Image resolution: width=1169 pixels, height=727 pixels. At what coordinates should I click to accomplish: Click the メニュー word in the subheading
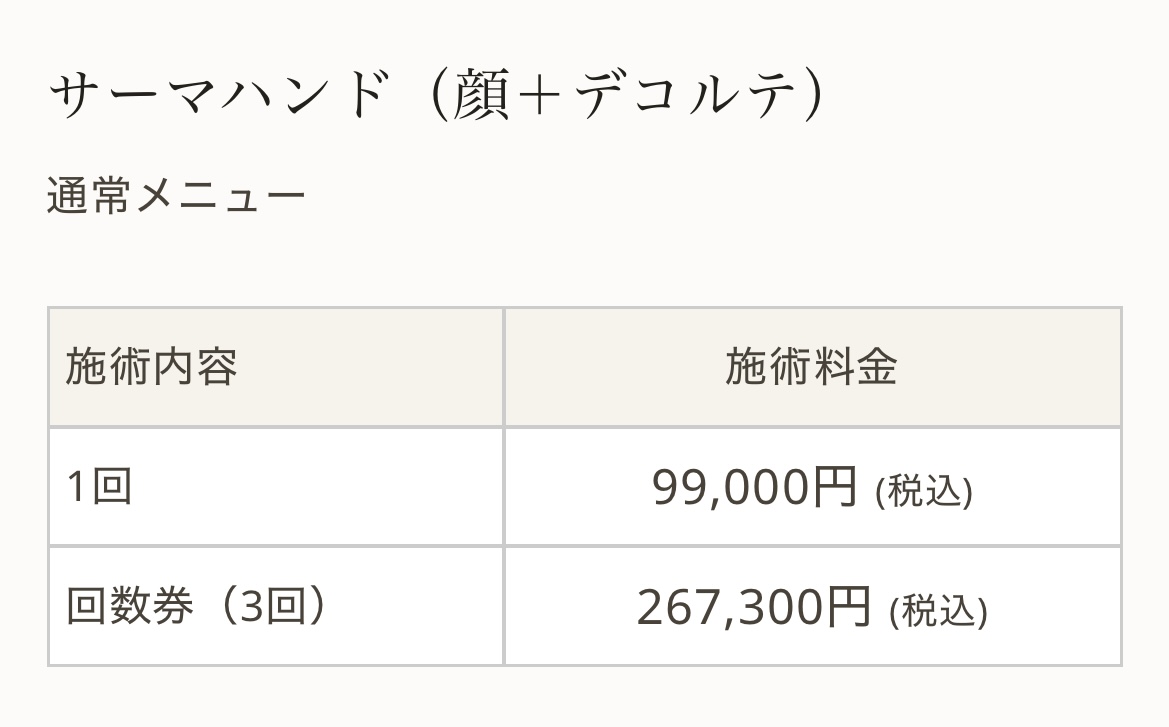219,195
